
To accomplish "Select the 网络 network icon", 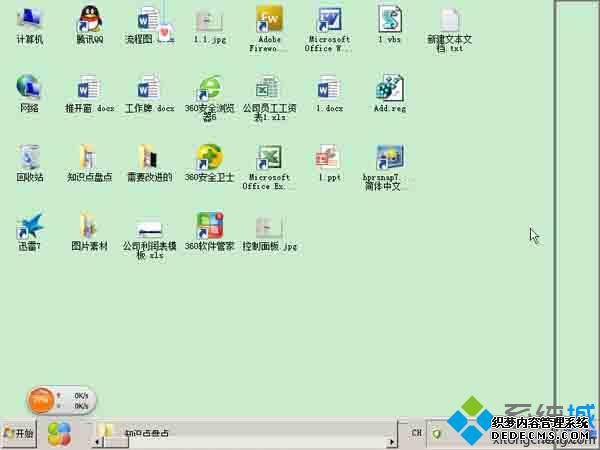I will [29, 89].
